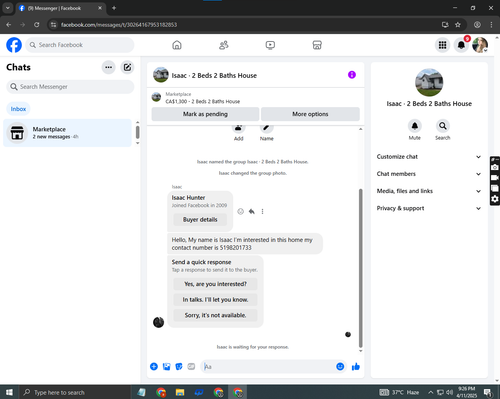Viewport: 500px width, 399px height.
Task: Open the notifications bell
Action: point(461,45)
